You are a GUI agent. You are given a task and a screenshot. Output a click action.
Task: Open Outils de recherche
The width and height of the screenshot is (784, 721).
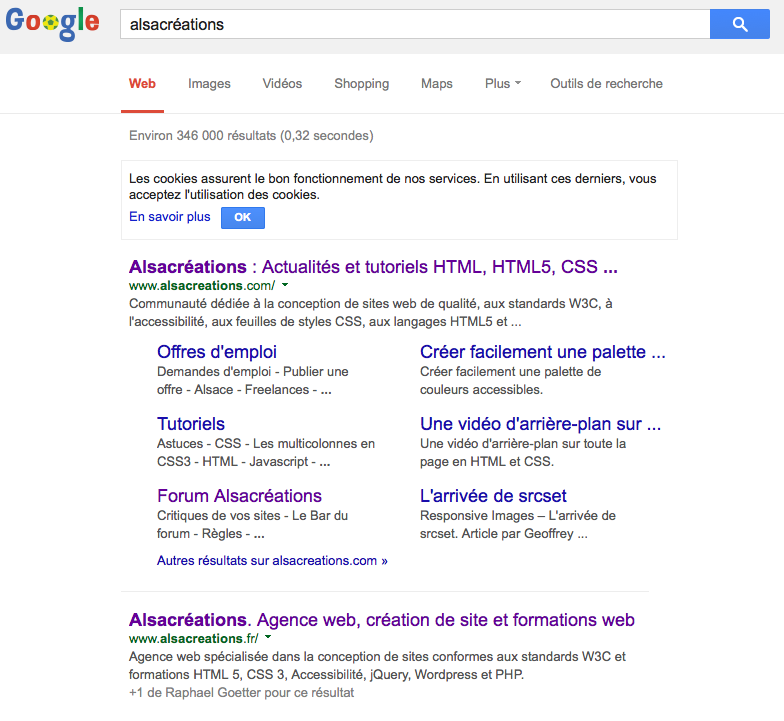coord(606,84)
